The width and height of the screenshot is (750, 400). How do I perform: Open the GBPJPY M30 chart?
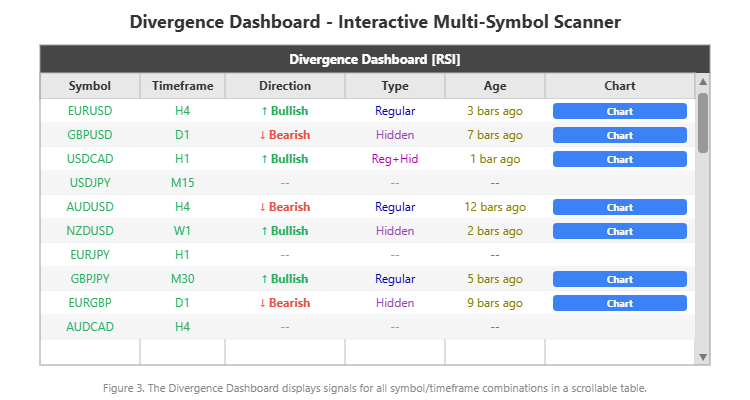(x=619, y=279)
